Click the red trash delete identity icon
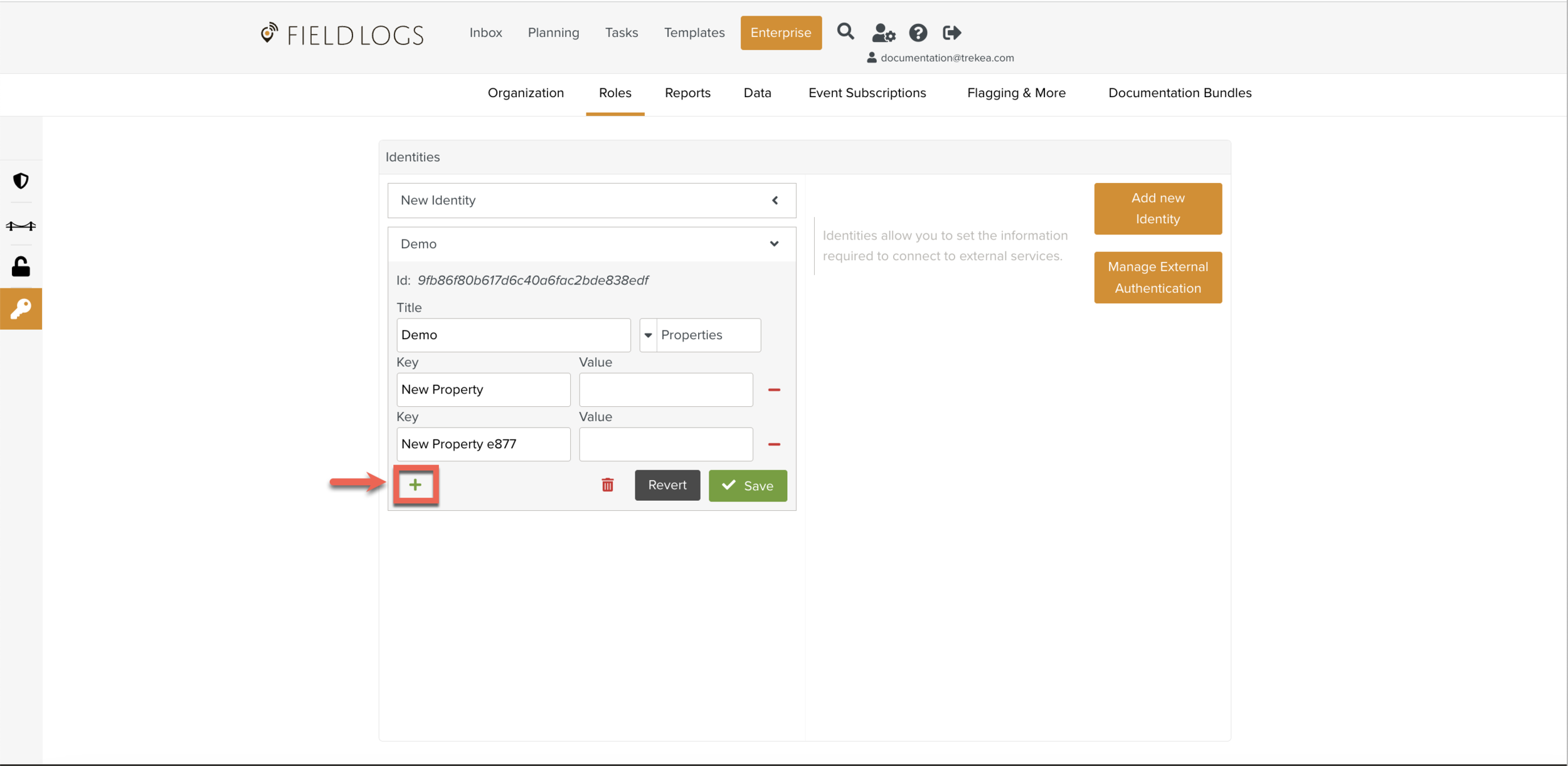 coord(607,485)
